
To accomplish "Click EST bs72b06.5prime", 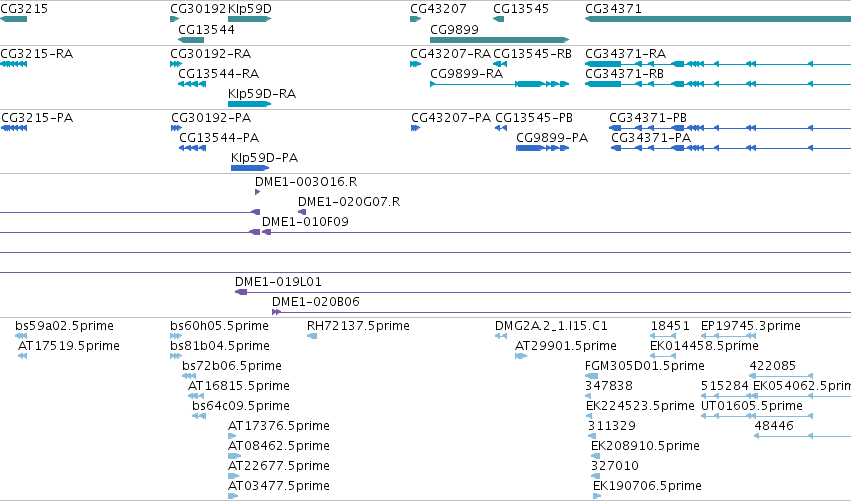I will 232,366.
